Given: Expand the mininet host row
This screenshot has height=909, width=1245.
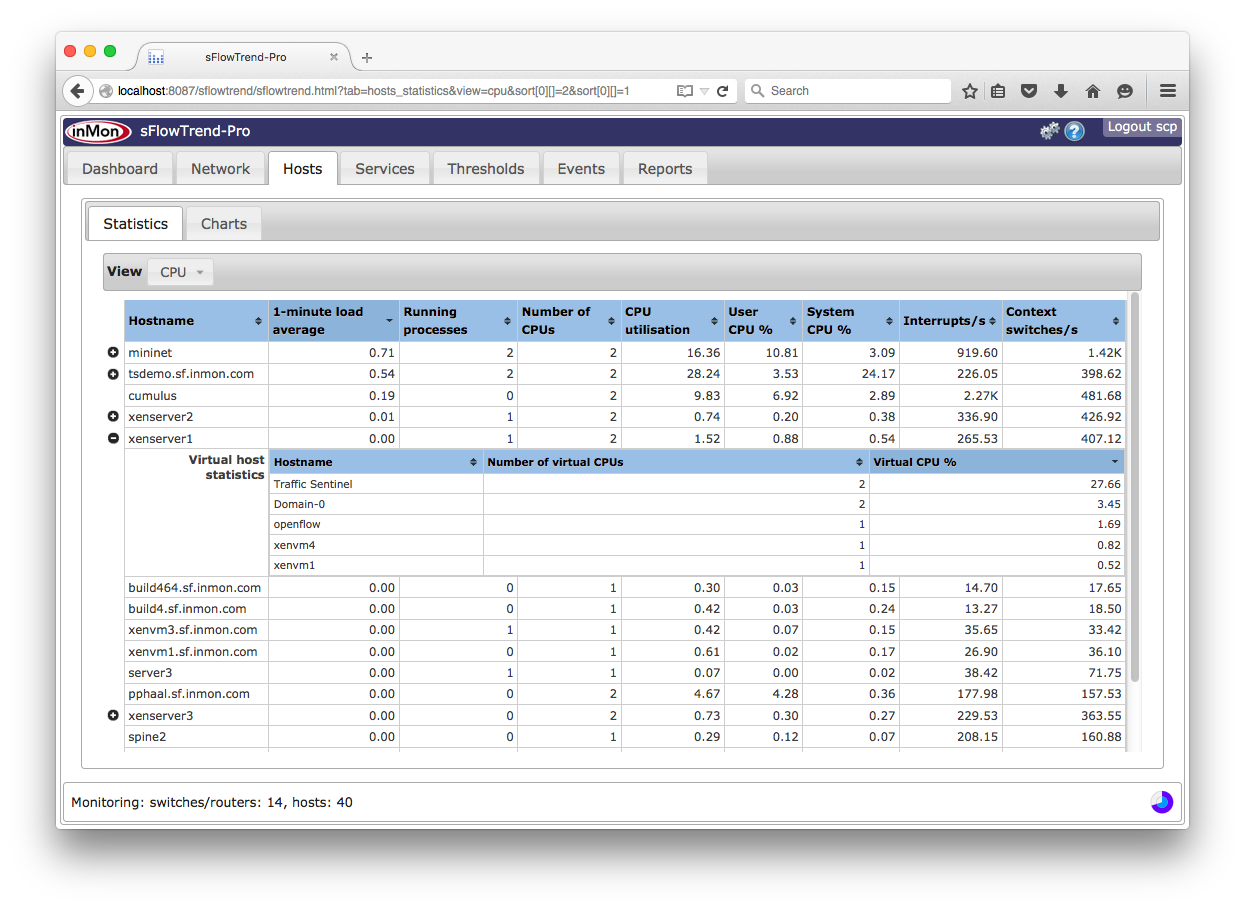Looking at the screenshot, I should (x=113, y=353).
